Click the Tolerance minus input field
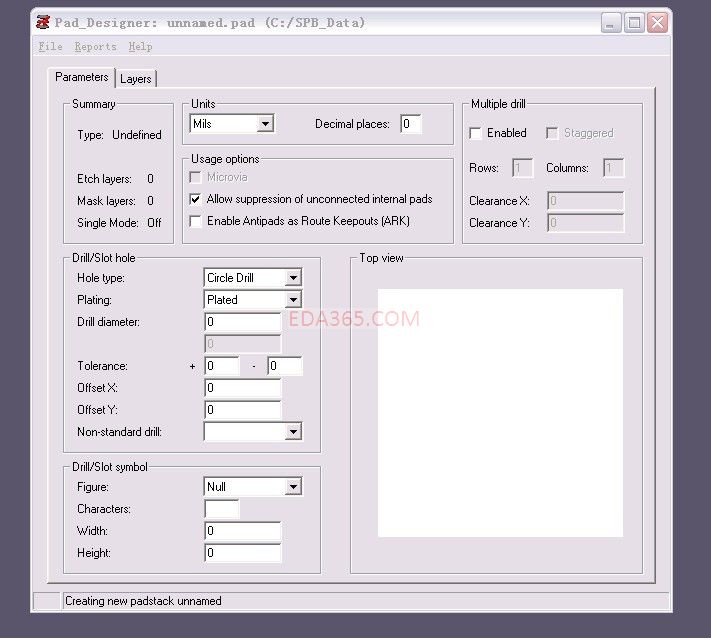Image resolution: width=711 pixels, height=638 pixels. pos(285,366)
